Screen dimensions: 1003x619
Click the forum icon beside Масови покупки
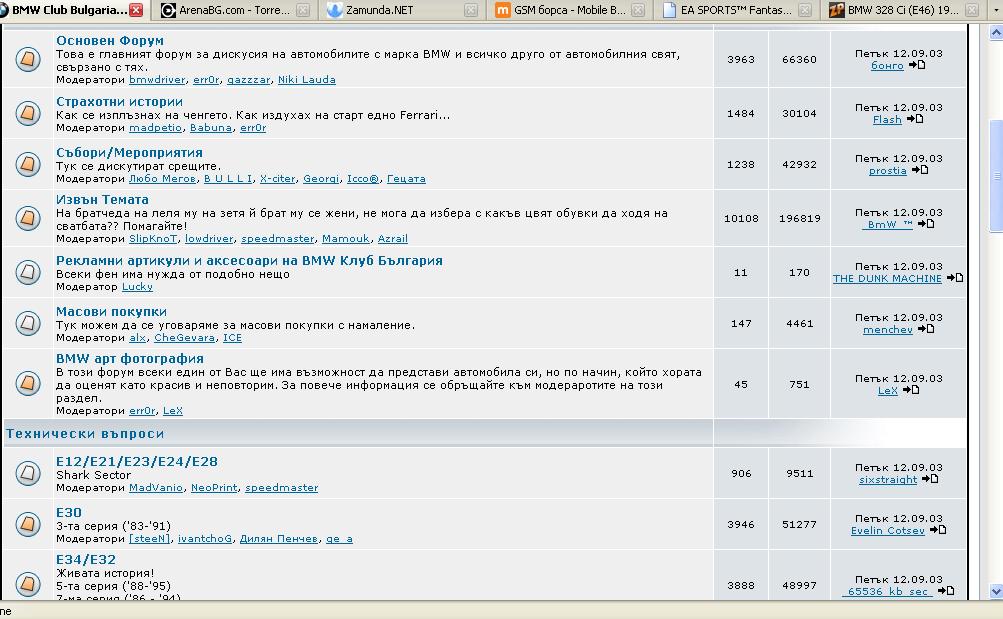click(28, 324)
